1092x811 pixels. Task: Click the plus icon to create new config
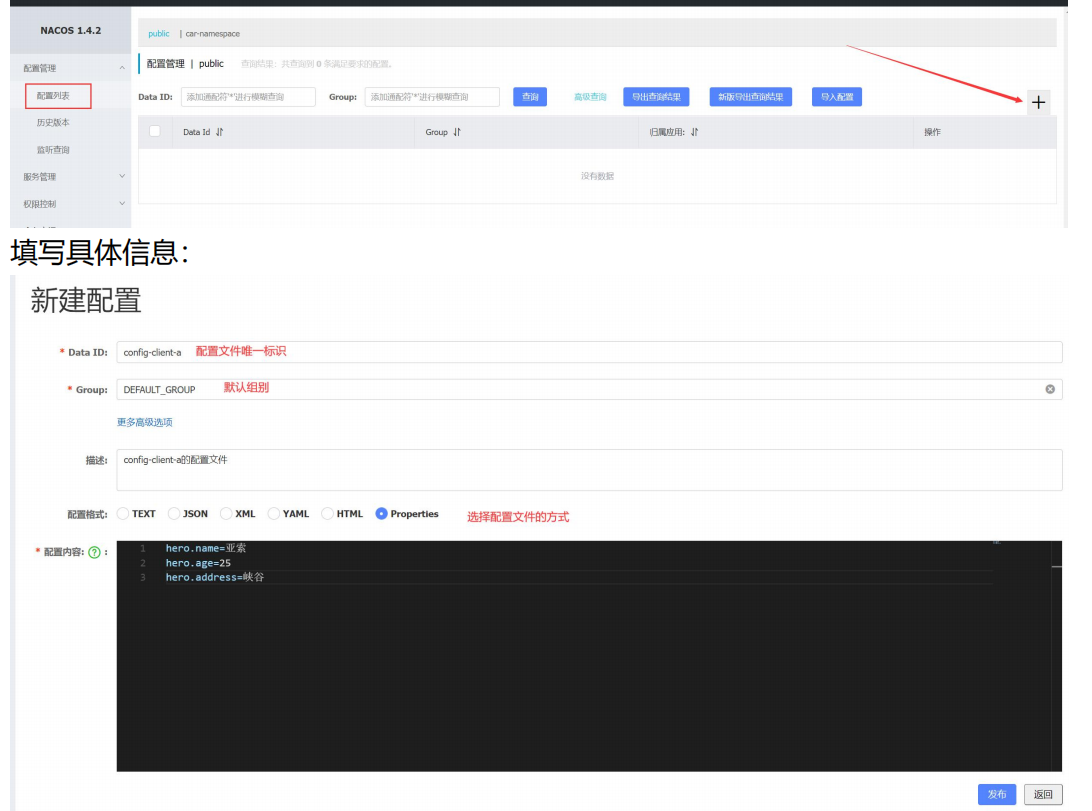(x=1038, y=102)
